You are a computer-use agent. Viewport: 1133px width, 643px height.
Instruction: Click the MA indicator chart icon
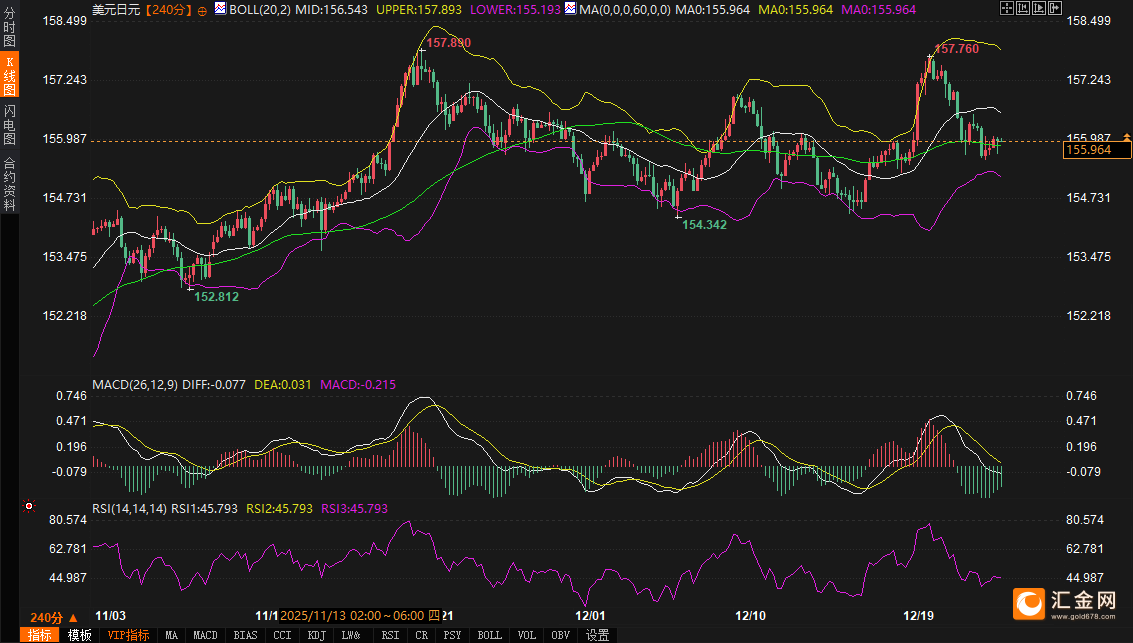point(570,9)
